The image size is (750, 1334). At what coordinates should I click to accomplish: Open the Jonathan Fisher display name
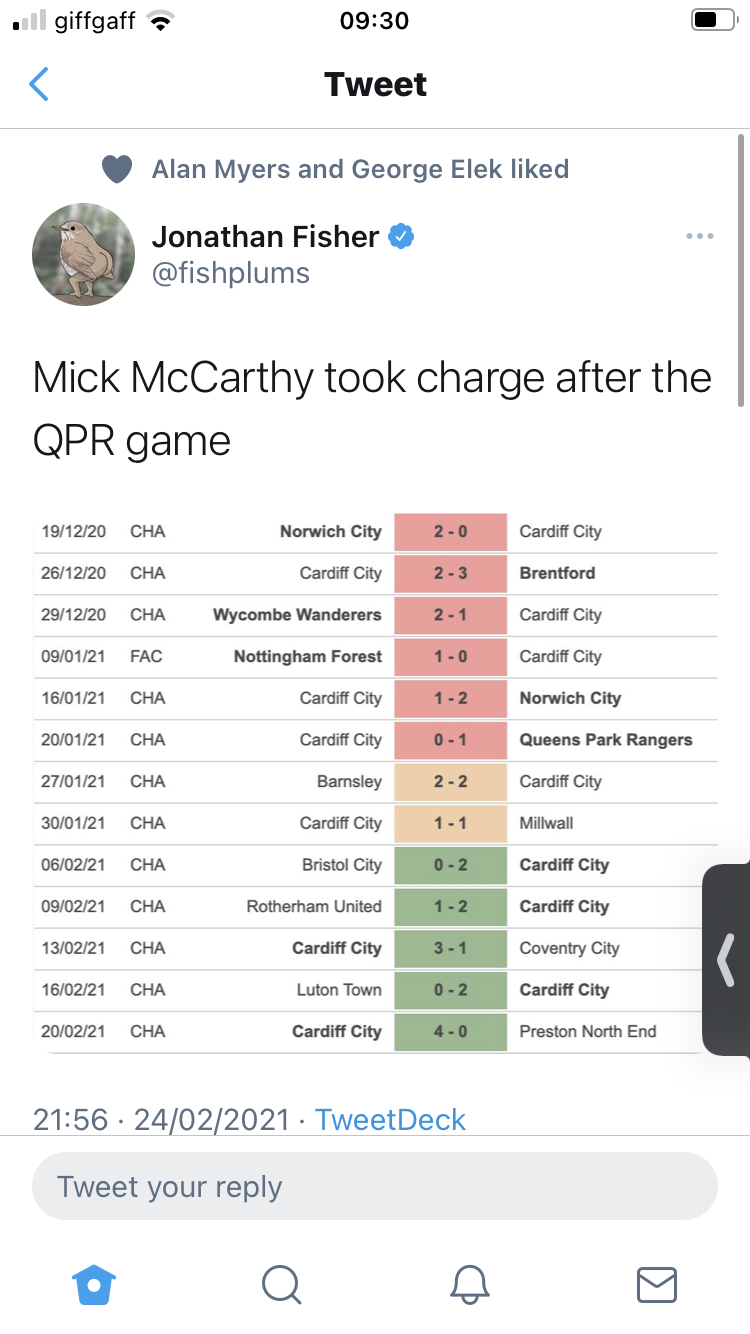pyautogui.click(x=265, y=237)
